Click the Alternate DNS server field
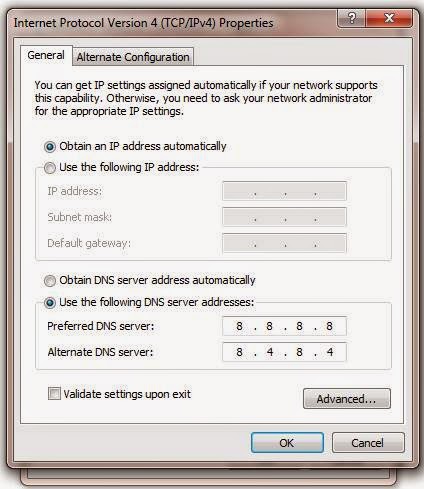The image size is (424, 489). pyautogui.click(x=284, y=352)
